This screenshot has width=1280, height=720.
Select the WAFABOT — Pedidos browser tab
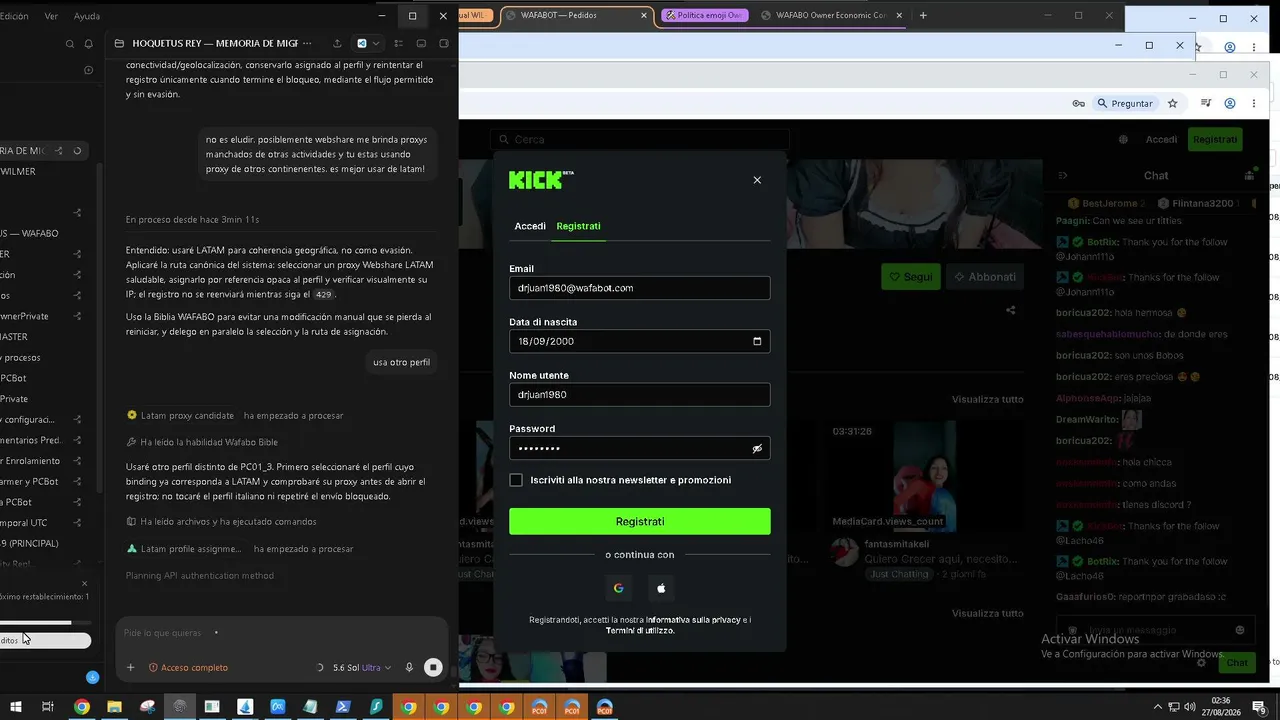578,16
